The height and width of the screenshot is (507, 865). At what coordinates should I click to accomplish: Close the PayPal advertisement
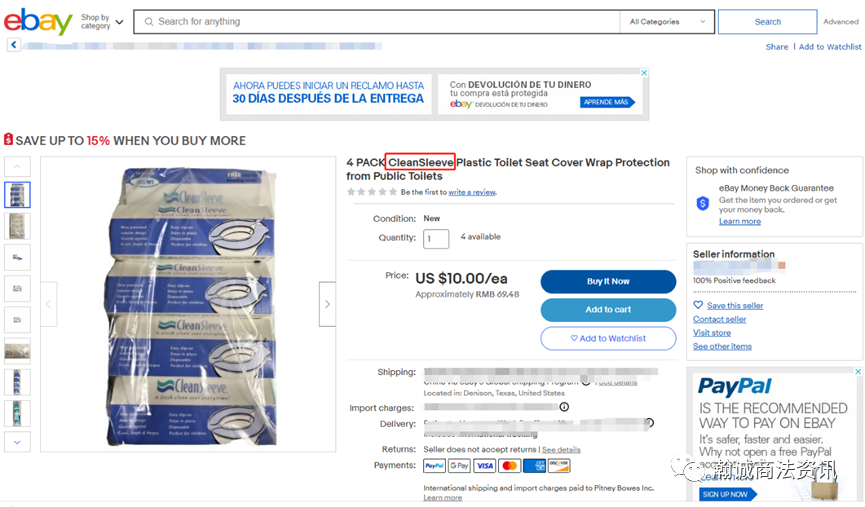click(858, 372)
